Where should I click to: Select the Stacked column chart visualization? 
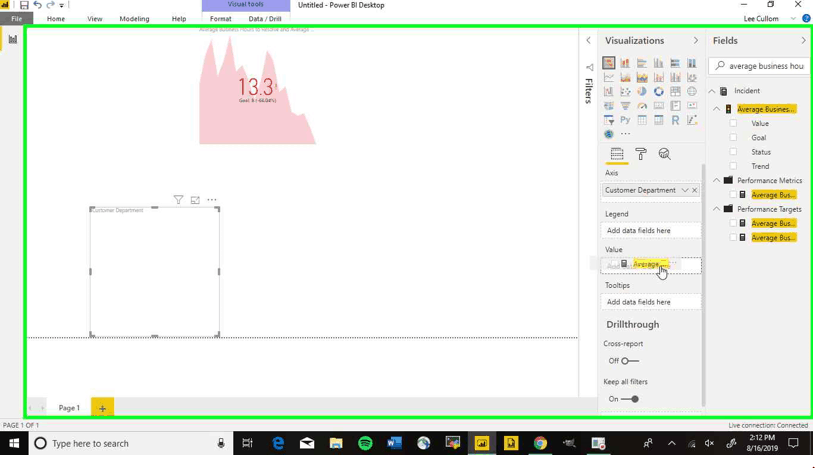tap(625, 63)
